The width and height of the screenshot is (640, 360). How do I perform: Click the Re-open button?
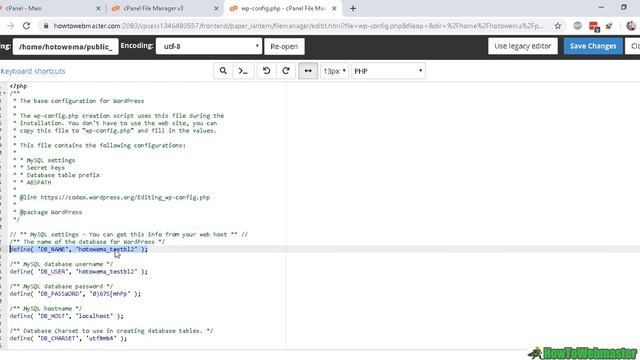click(284, 47)
